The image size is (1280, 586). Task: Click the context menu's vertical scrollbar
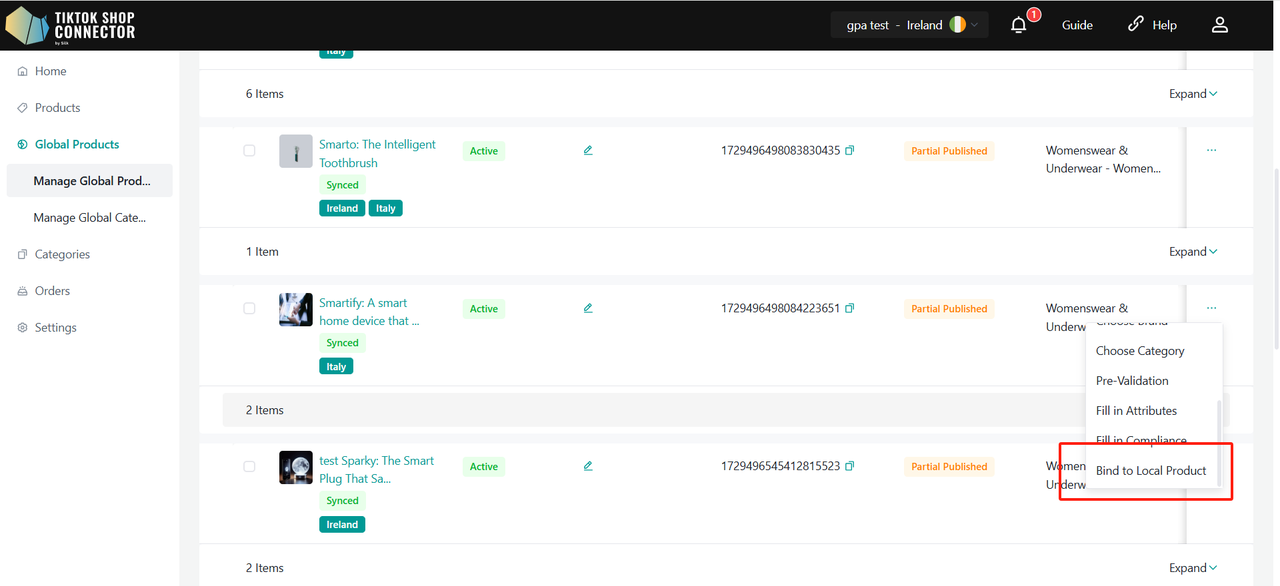point(1218,440)
